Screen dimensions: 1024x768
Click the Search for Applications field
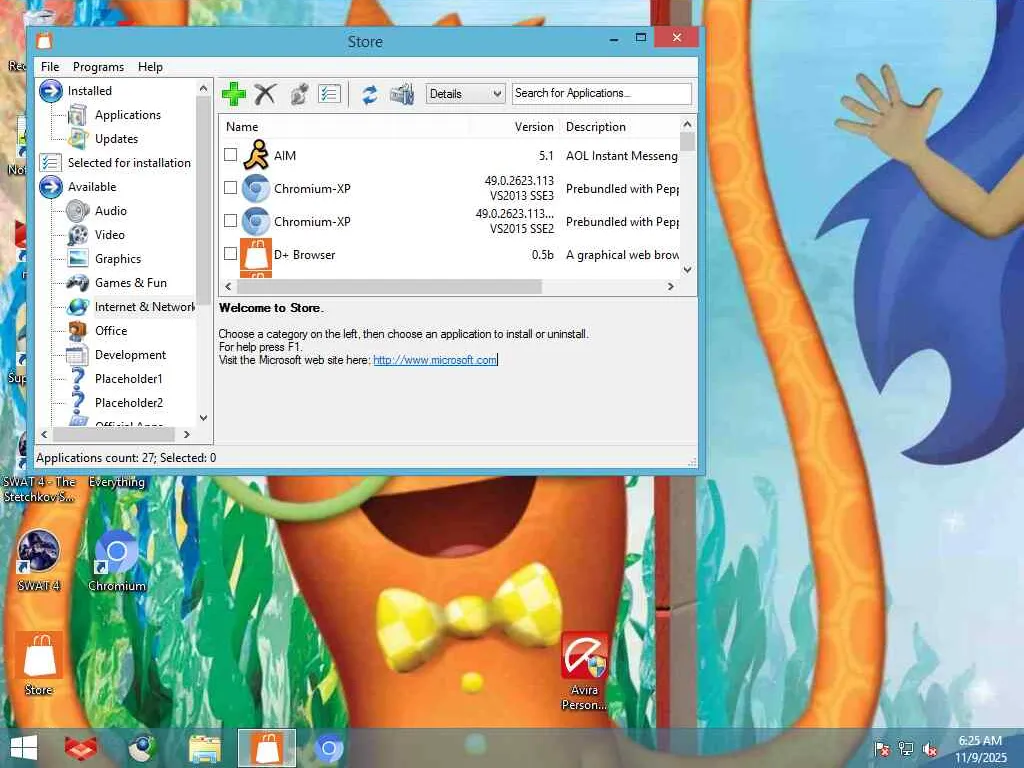click(601, 93)
